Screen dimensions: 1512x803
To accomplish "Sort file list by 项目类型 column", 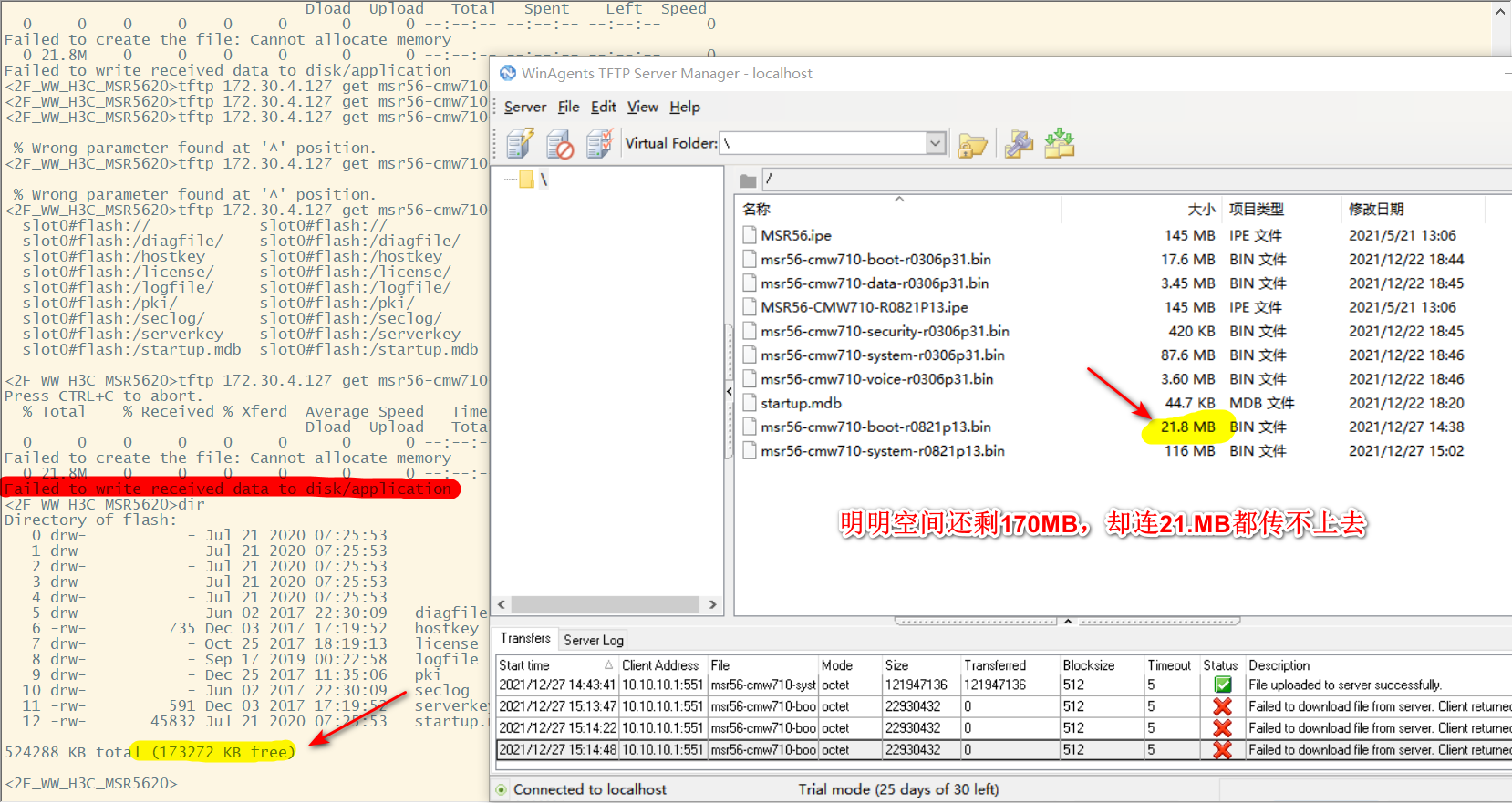I will tap(1281, 209).
